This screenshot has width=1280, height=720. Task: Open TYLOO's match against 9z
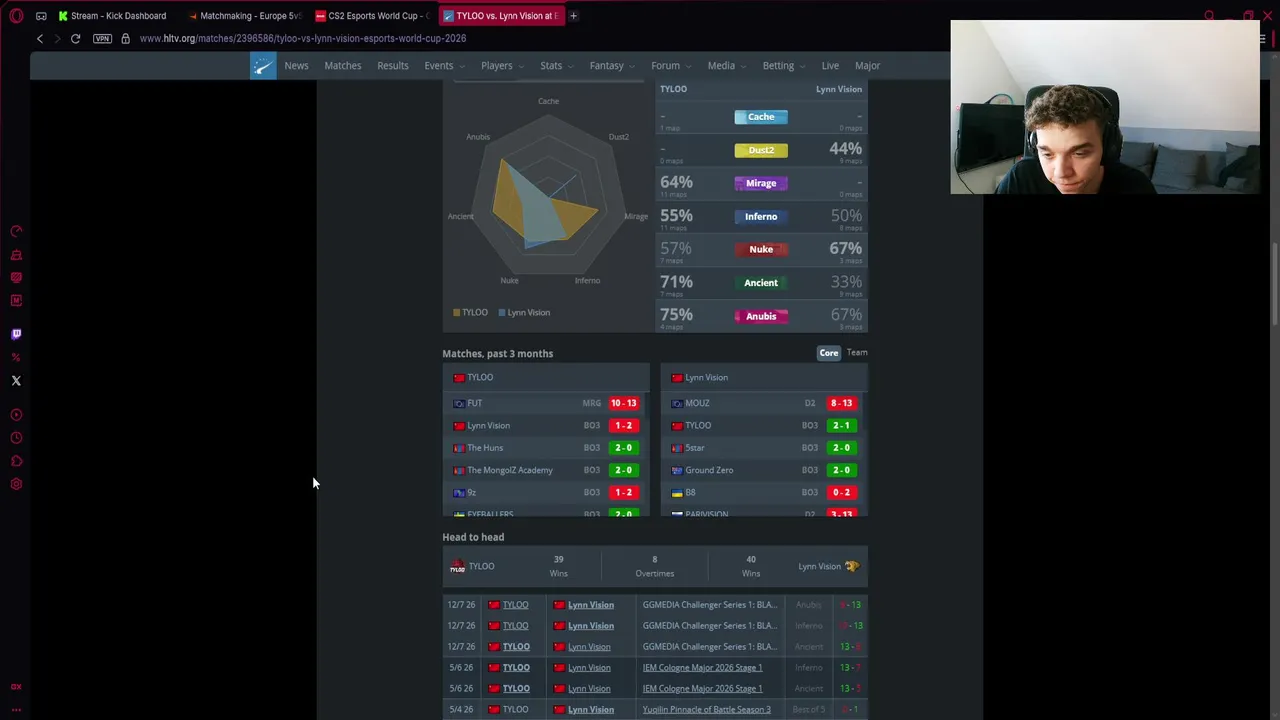[545, 493]
